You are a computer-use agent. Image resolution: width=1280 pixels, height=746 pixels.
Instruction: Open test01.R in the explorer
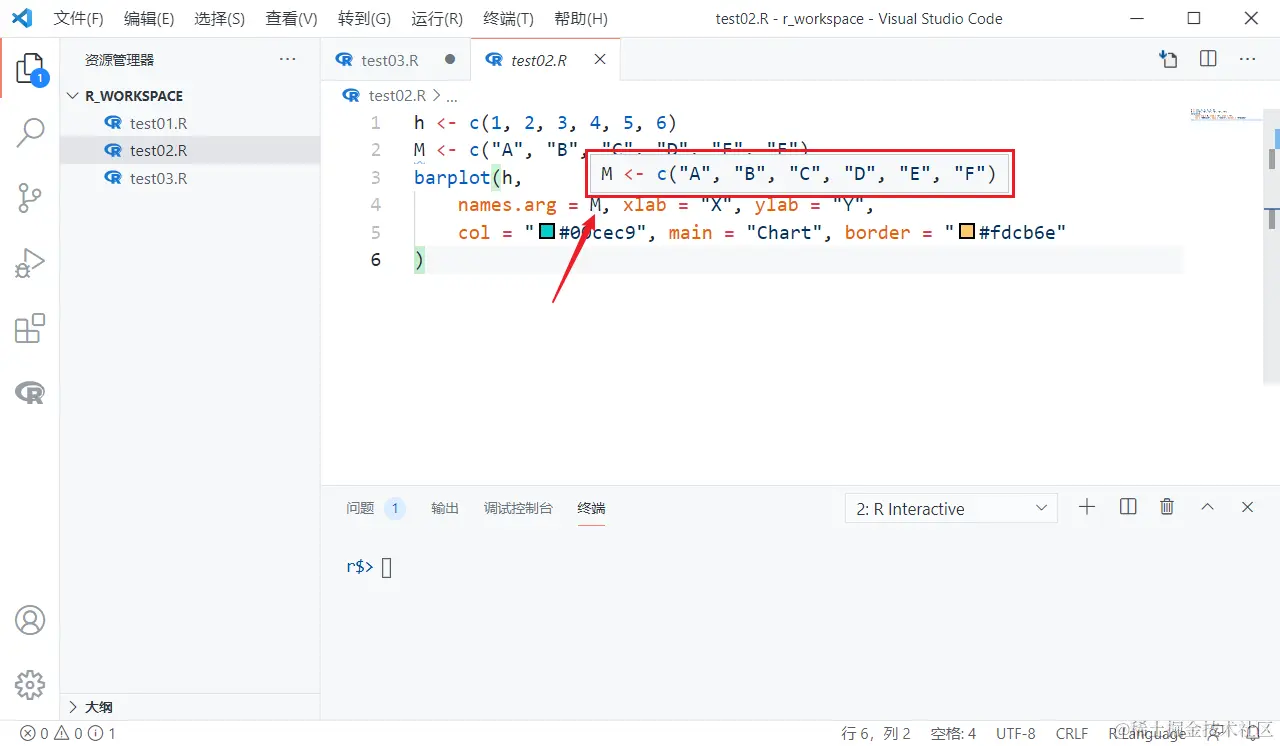[190, 123]
